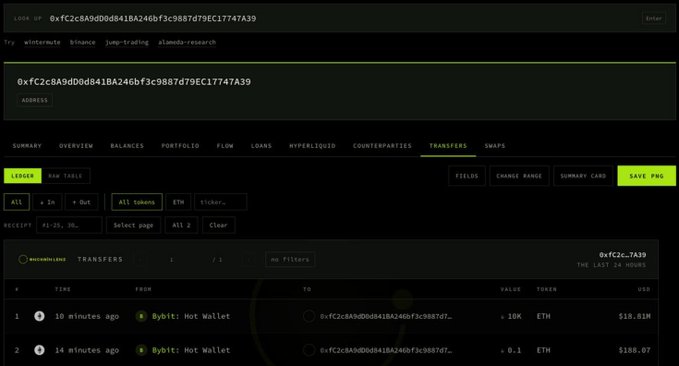The width and height of the screenshot is (679, 366).
Task: Click the USD column header
Action: (x=644, y=289)
